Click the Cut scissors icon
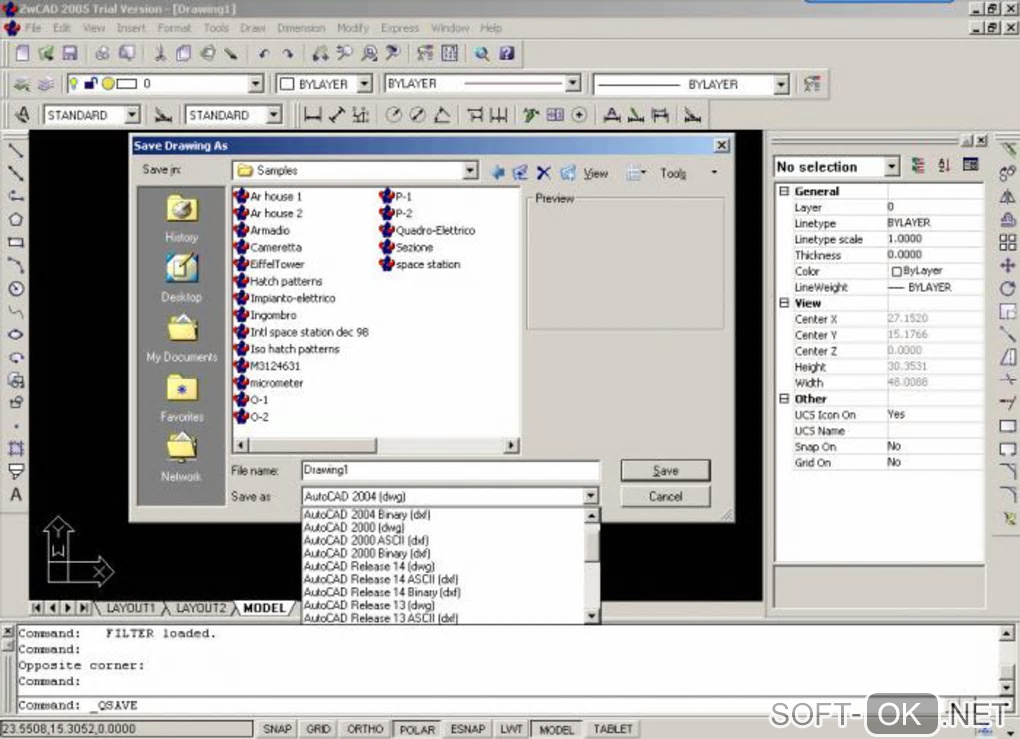Image resolution: width=1020 pixels, height=739 pixels. [x=159, y=53]
